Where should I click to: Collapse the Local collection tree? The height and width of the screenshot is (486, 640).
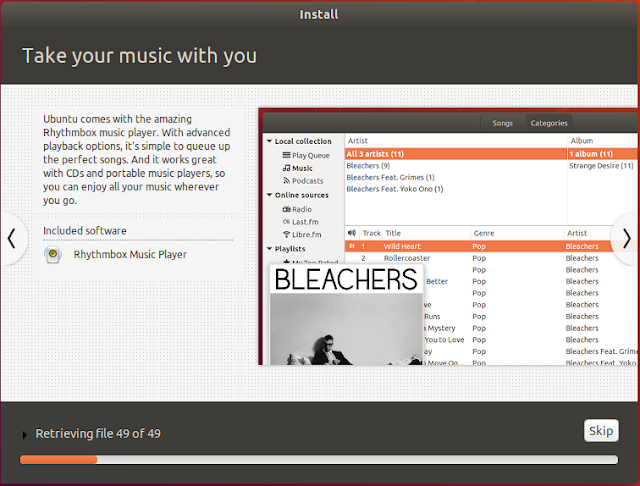click(x=269, y=141)
